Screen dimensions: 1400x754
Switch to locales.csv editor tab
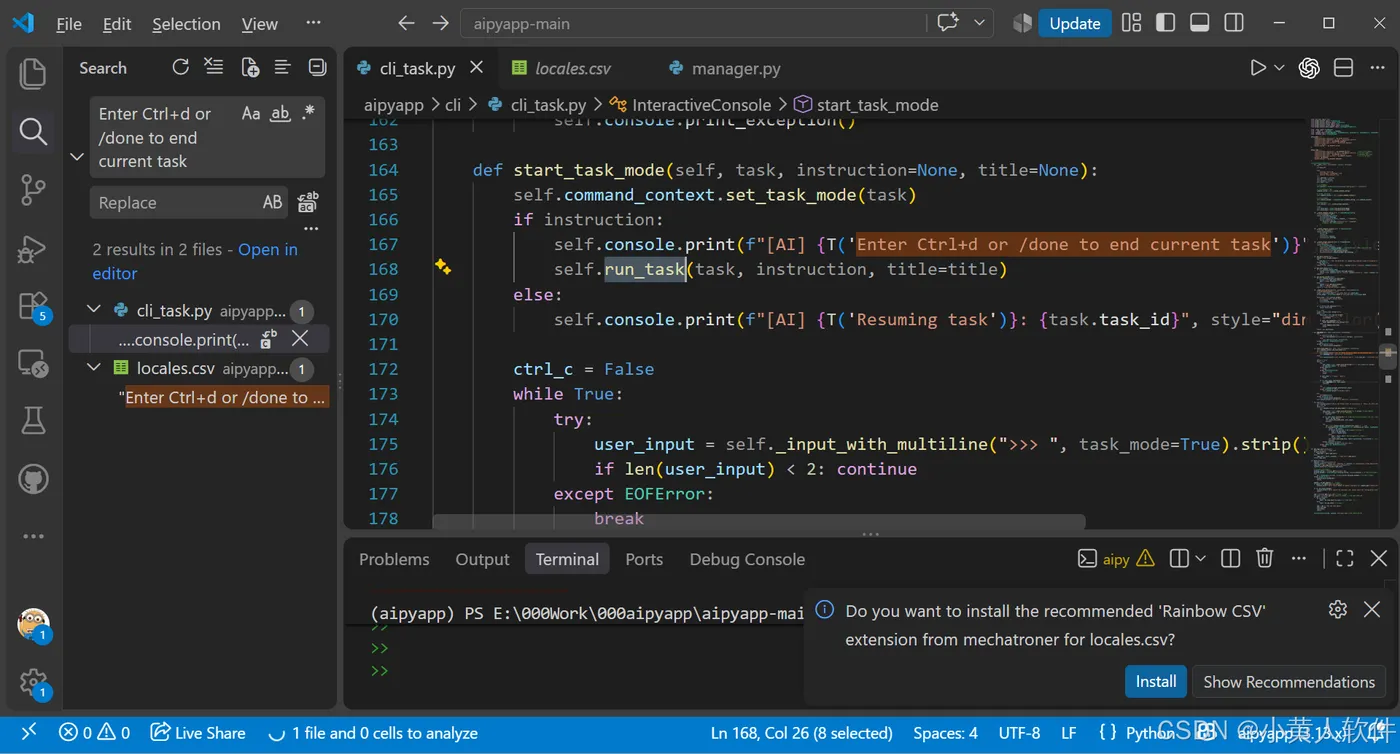tap(573, 68)
